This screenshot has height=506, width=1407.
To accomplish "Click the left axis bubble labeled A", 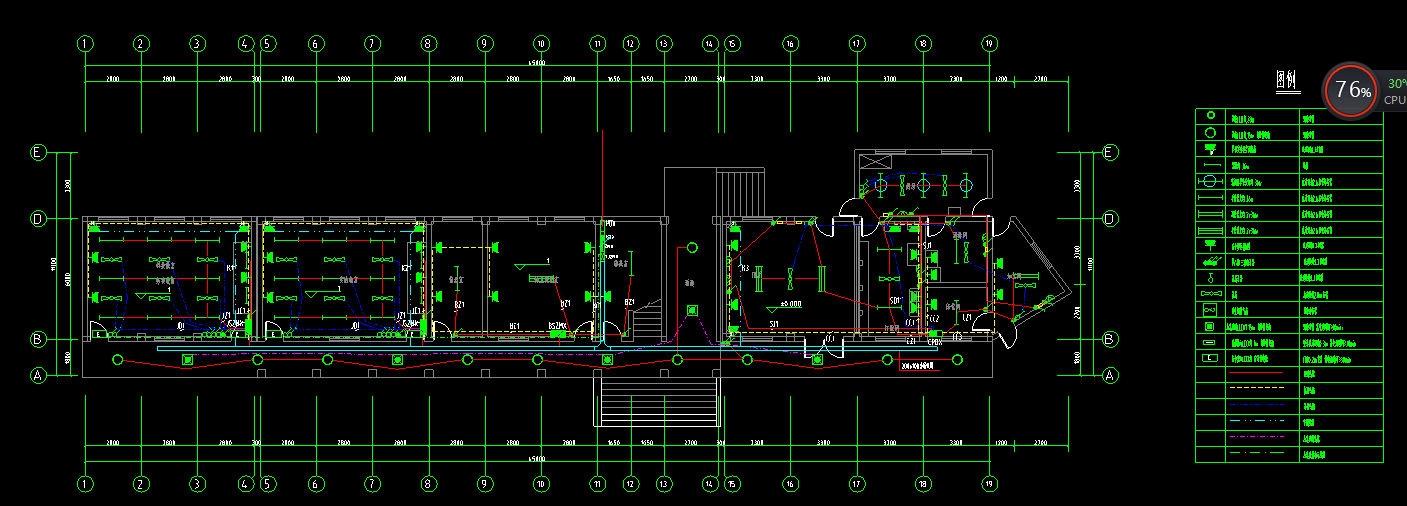I will [38, 376].
